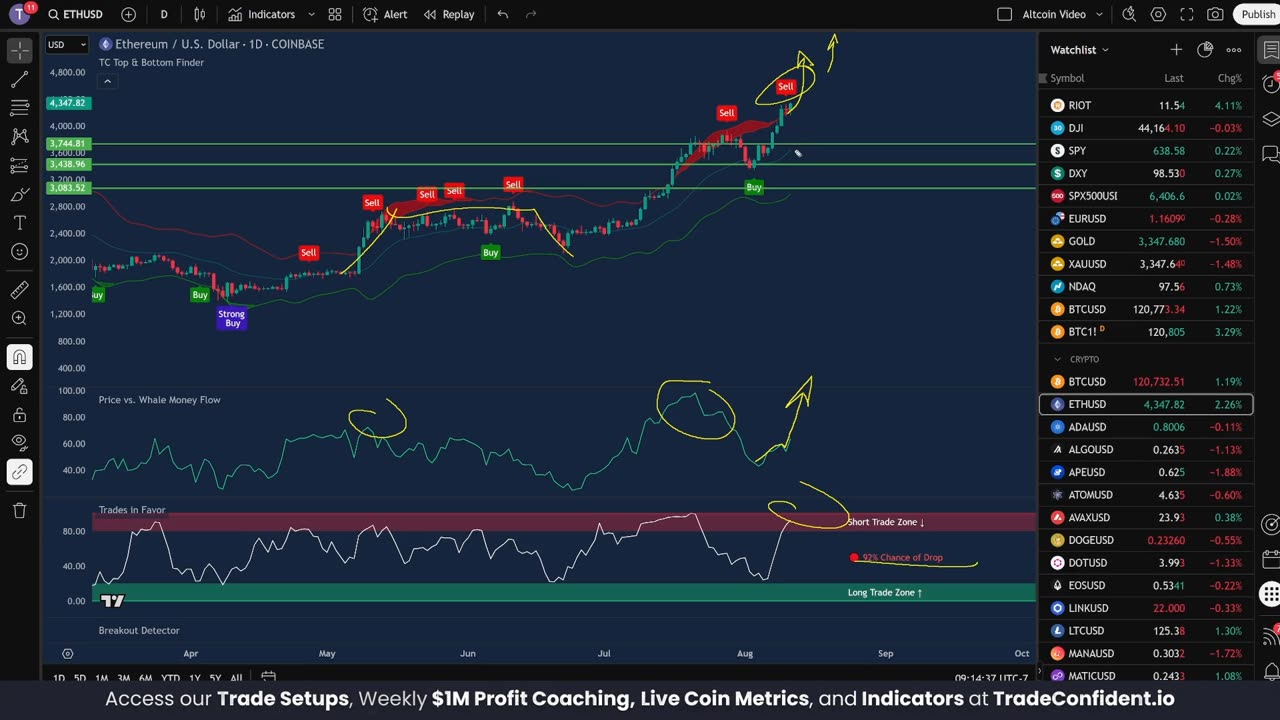The width and height of the screenshot is (1280, 720).
Task: Add a symbol to compare
Action: 128,14
